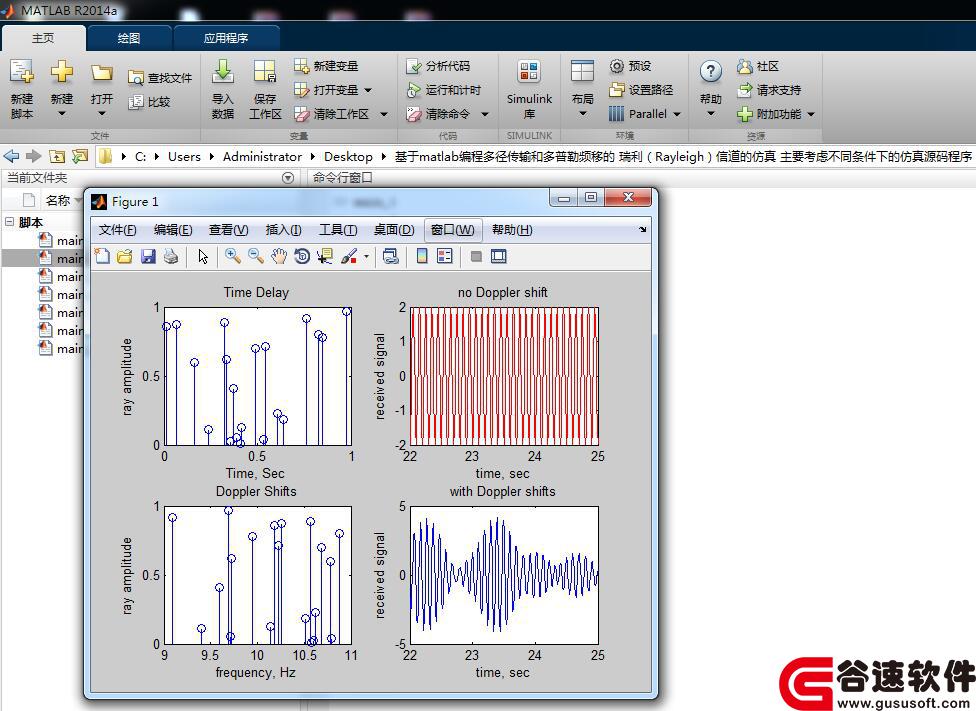Click 比较 button in ribbon
This screenshot has height=711, width=976.
point(149,102)
